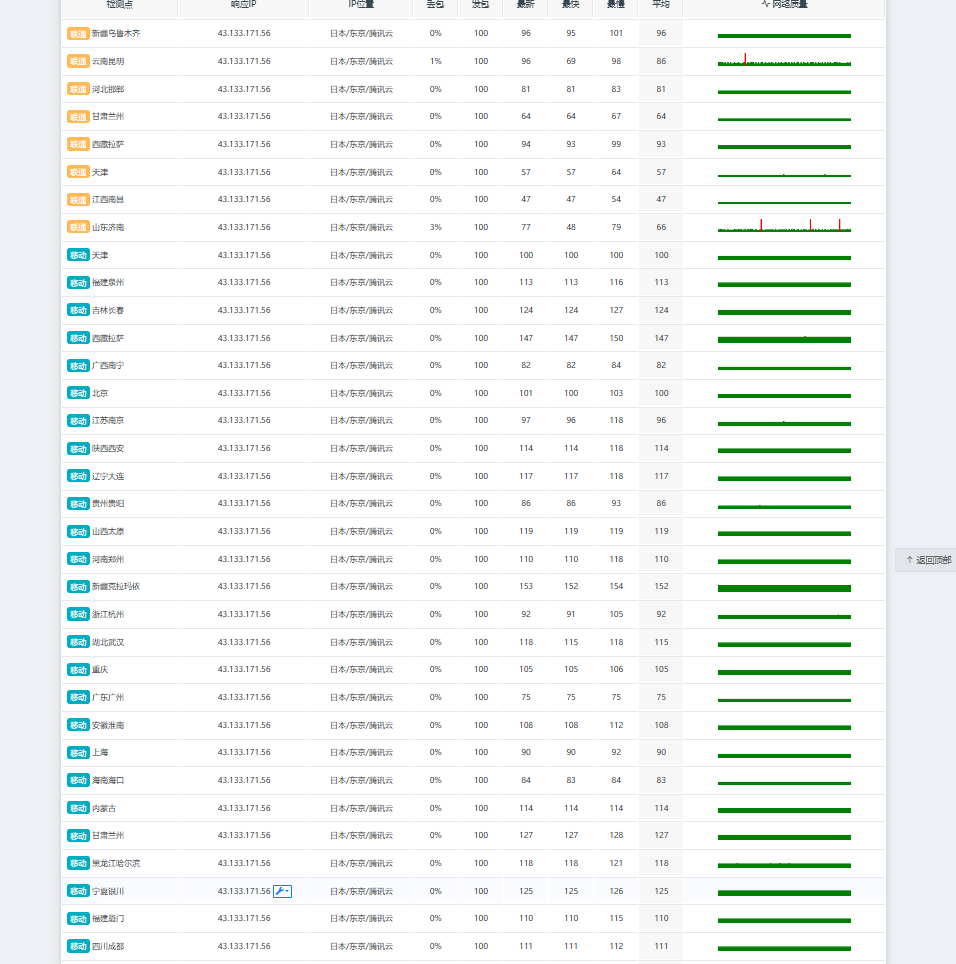Sort by the 平均 column header
The height and width of the screenshot is (964, 956).
coord(661,5)
